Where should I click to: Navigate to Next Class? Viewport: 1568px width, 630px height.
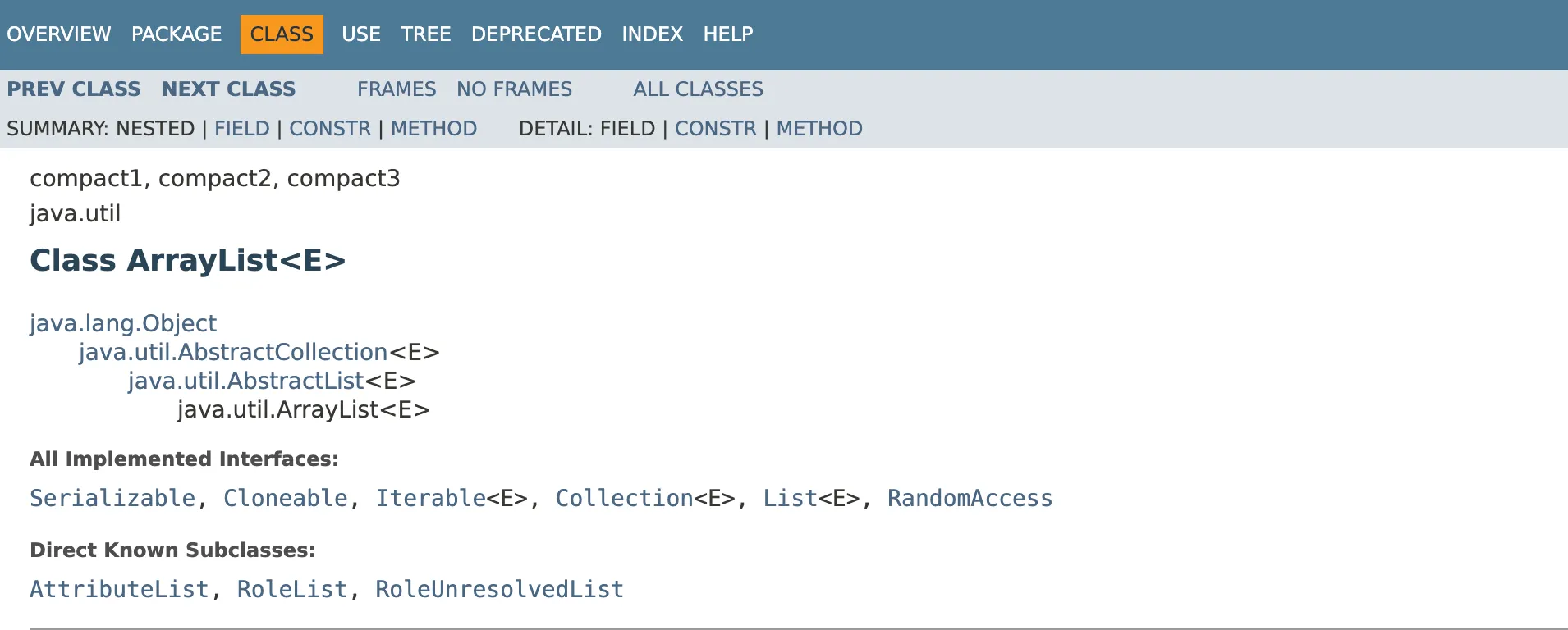coord(228,89)
